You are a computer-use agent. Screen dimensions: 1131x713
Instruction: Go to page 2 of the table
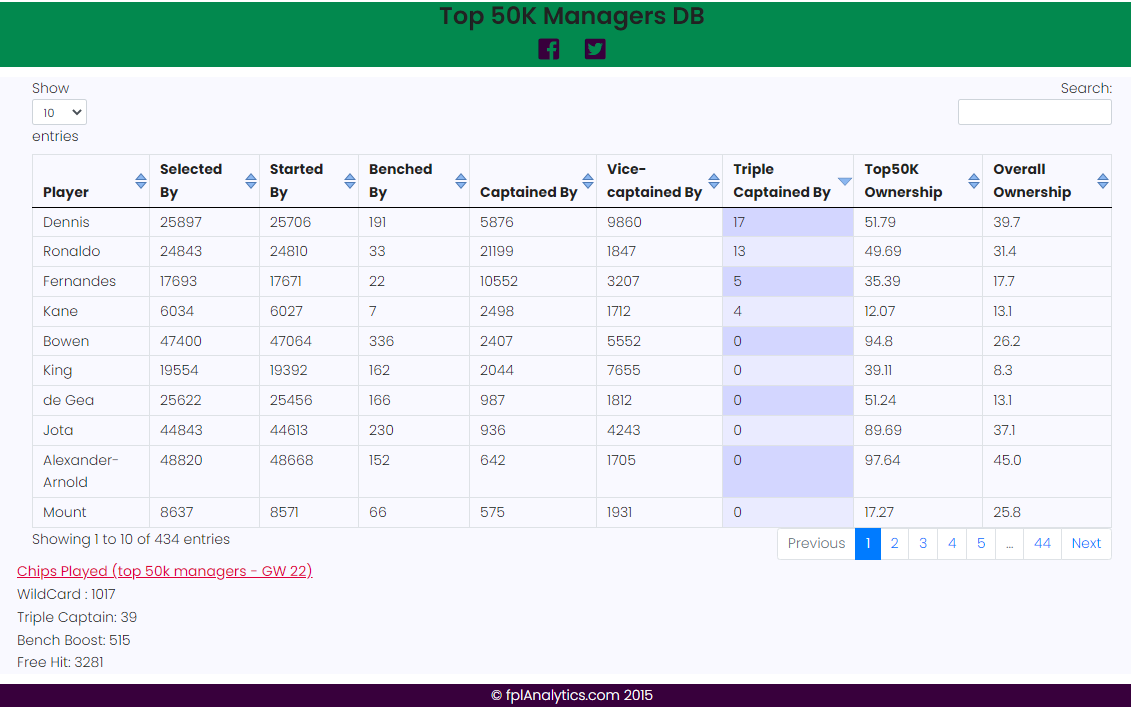point(894,543)
